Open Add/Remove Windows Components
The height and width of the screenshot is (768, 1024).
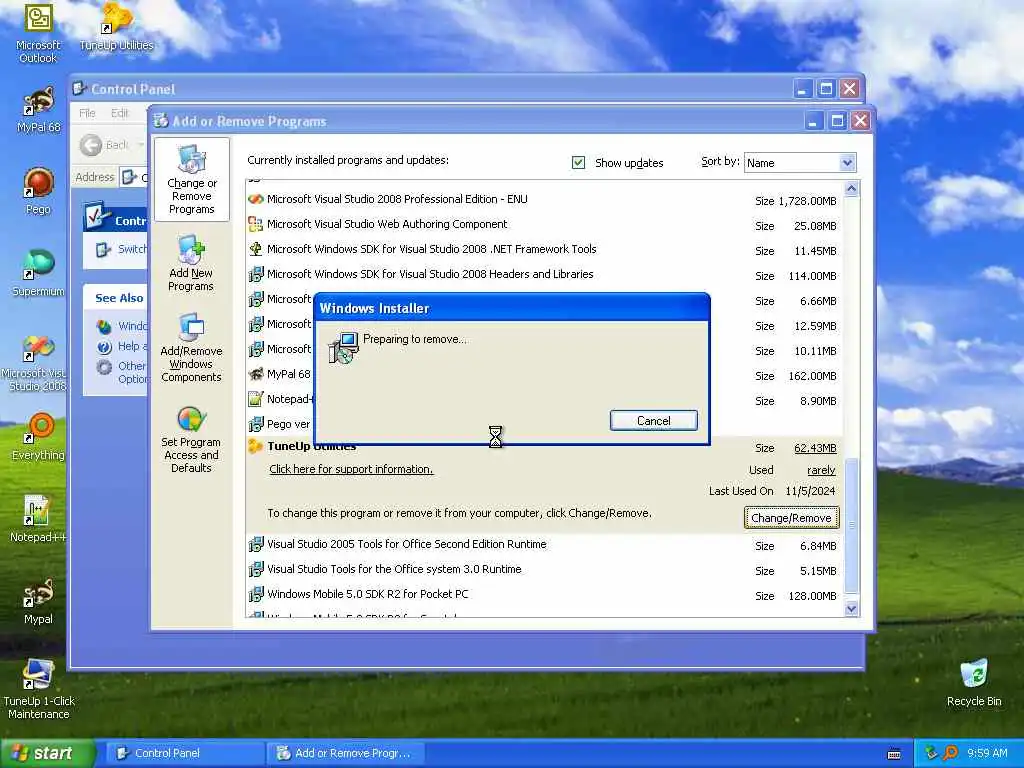pyautogui.click(x=191, y=347)
